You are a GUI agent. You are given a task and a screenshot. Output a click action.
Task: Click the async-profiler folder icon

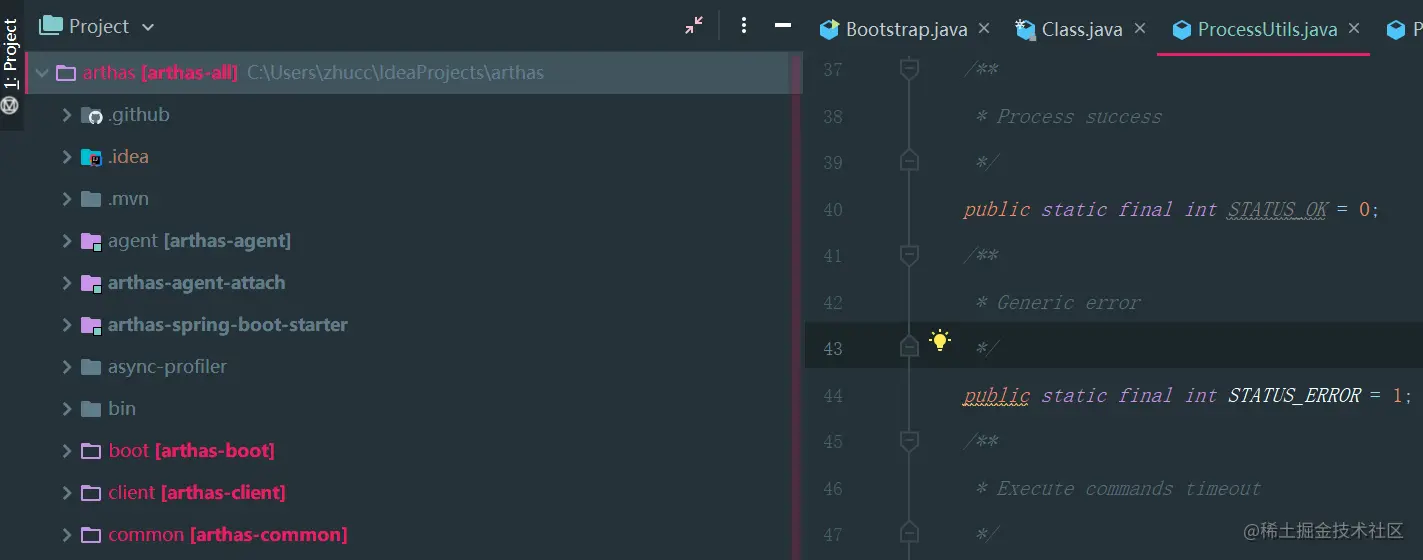91,367
